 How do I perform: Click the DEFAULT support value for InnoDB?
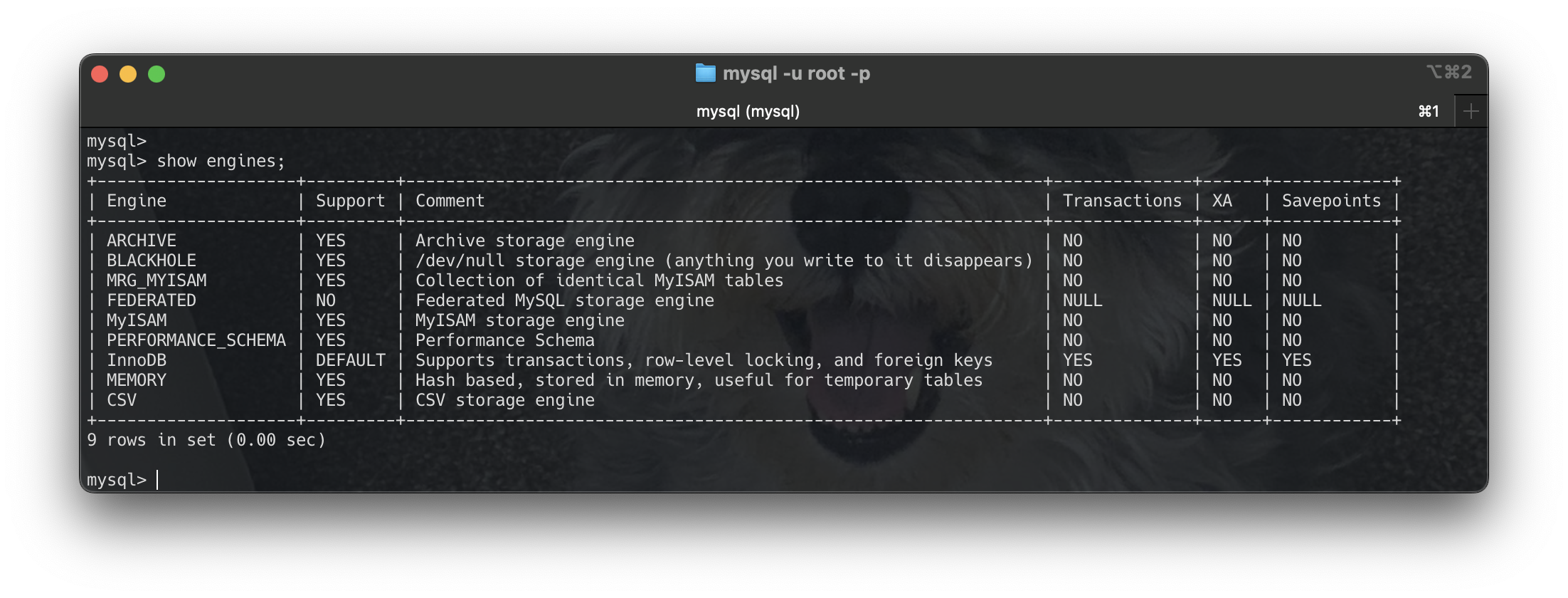[351, 360]
